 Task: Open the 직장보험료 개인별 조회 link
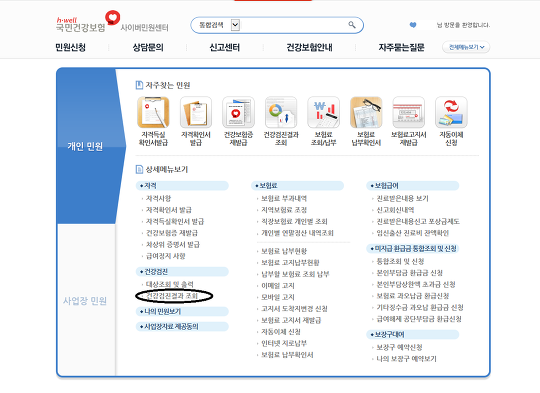[294, 221]
